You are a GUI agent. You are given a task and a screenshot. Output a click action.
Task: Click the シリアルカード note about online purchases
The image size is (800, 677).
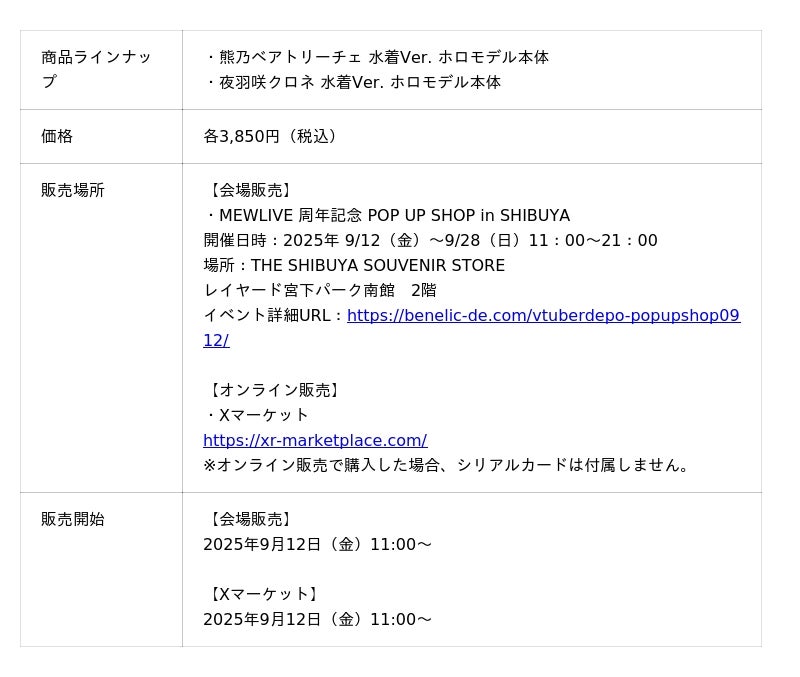[x=448, y=465]
